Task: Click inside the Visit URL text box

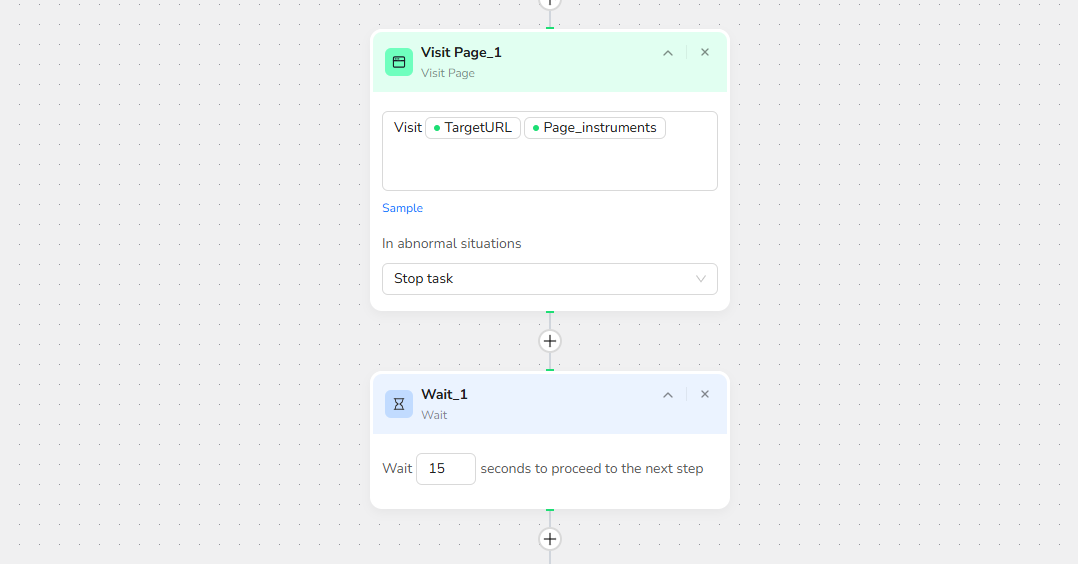Action: click(x=549, y=165)
